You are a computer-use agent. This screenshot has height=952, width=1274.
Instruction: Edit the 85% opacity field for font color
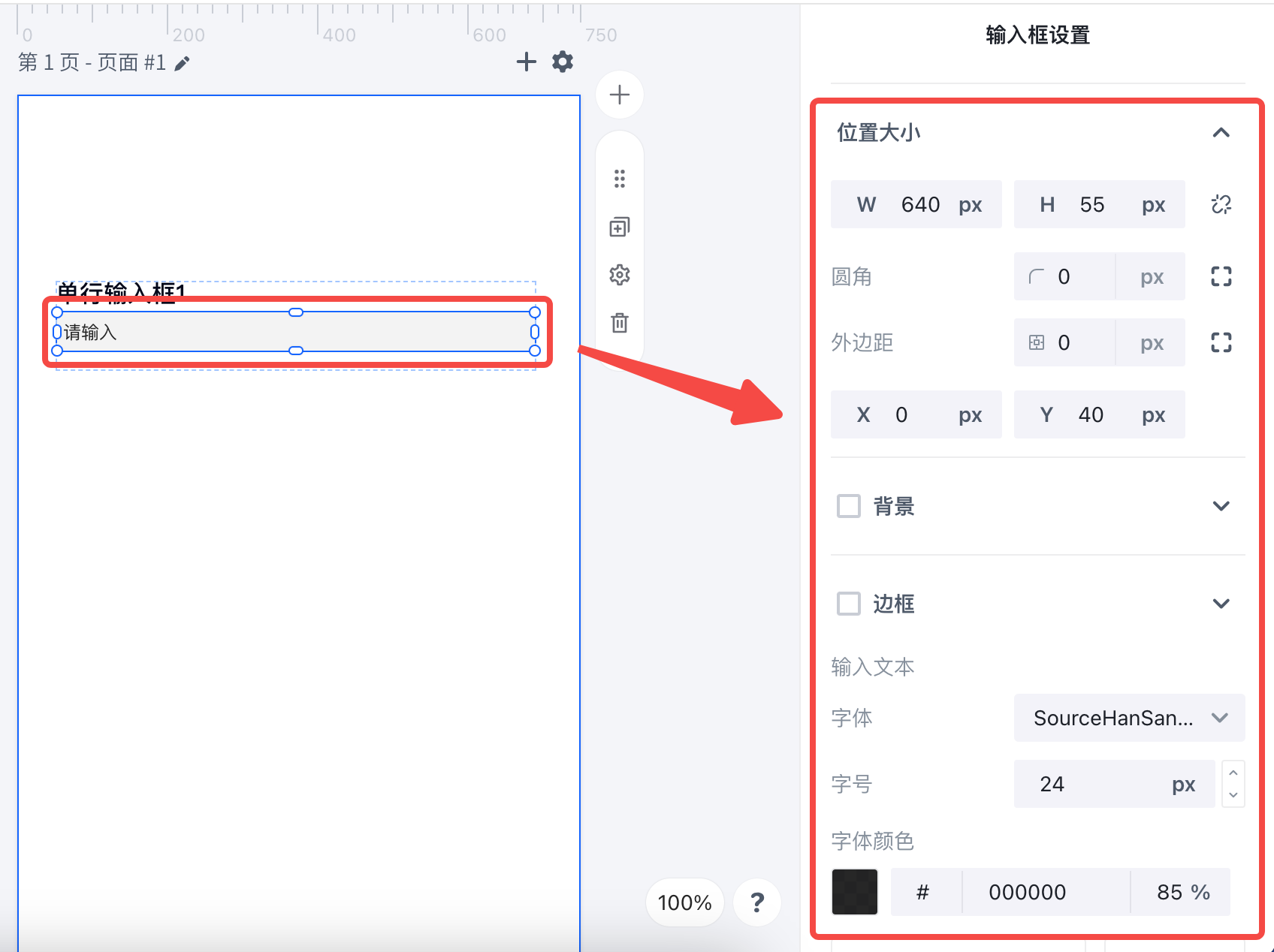click(x=1180, y=892)
